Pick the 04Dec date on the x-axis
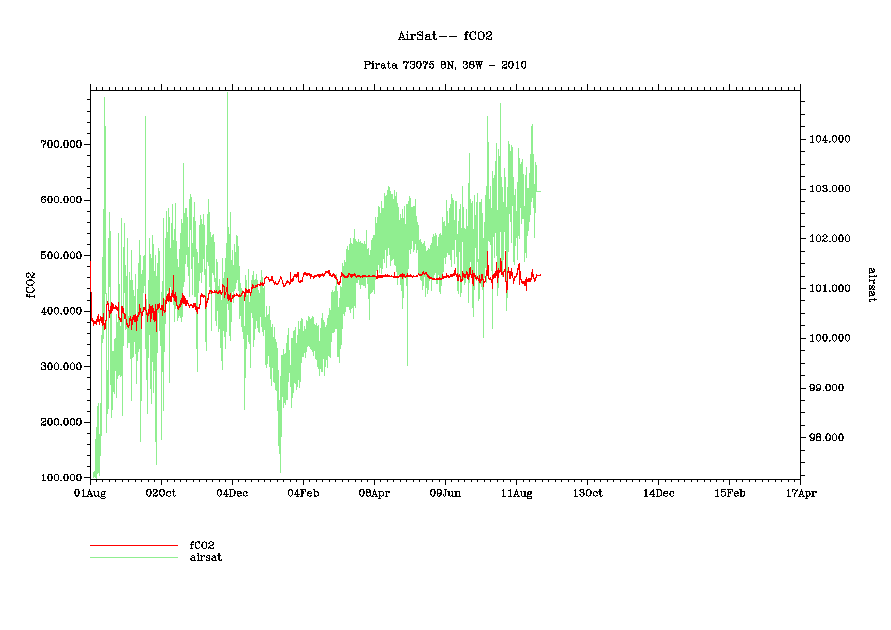The image size is (891, 630). tap(232, 493)
